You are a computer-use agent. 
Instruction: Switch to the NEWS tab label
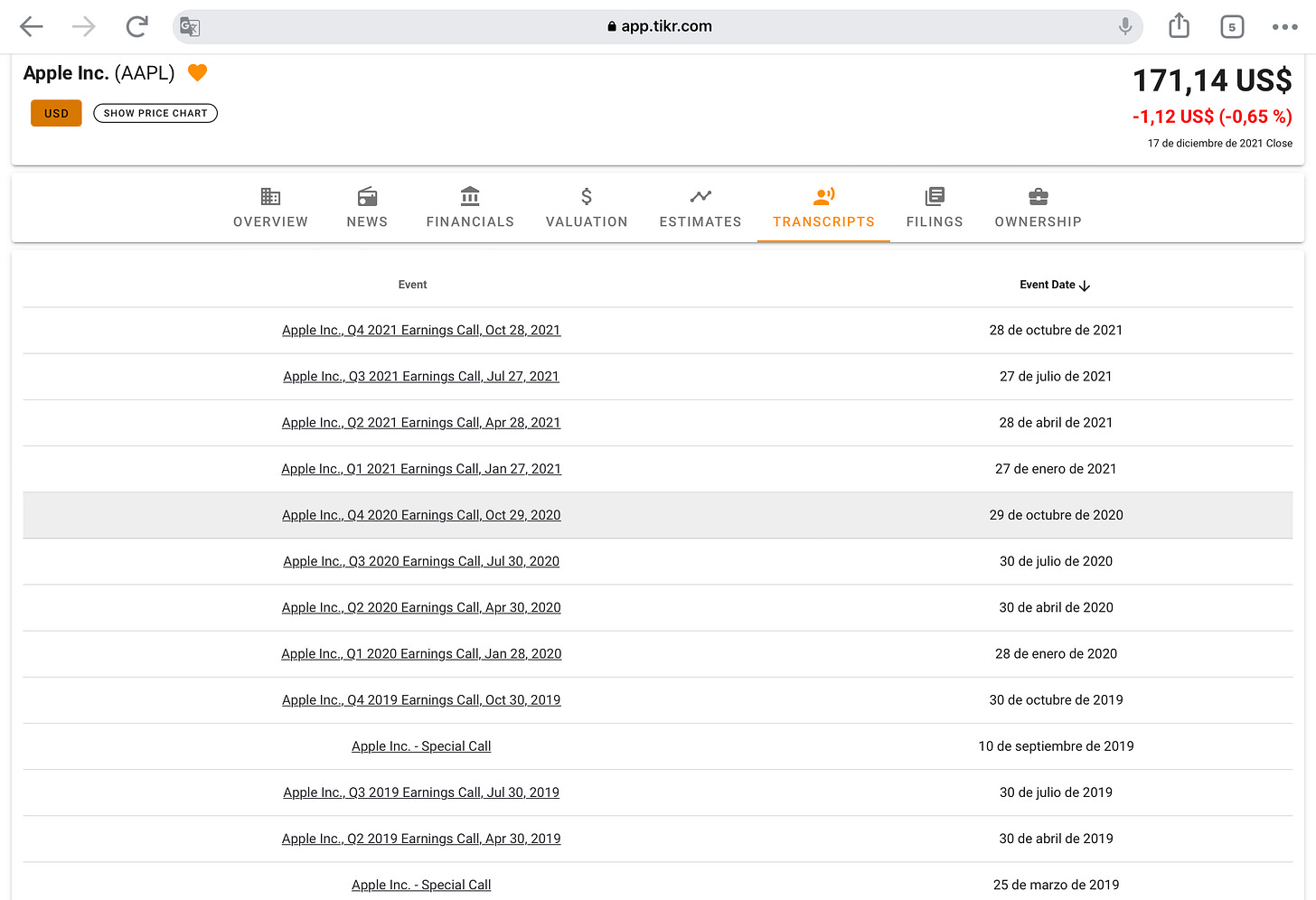point(367,222)
